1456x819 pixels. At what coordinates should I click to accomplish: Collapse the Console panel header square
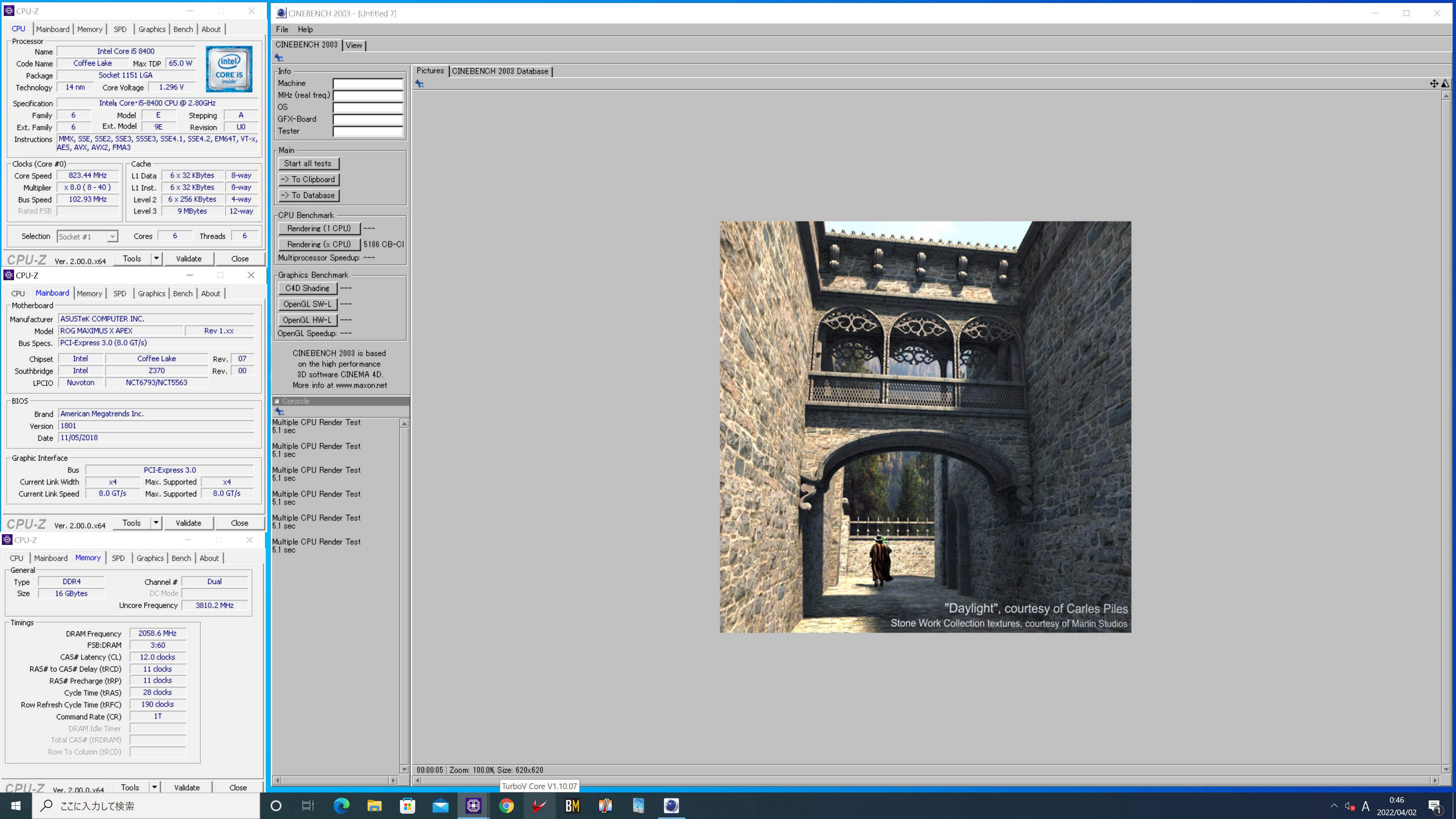coord(277,401)
